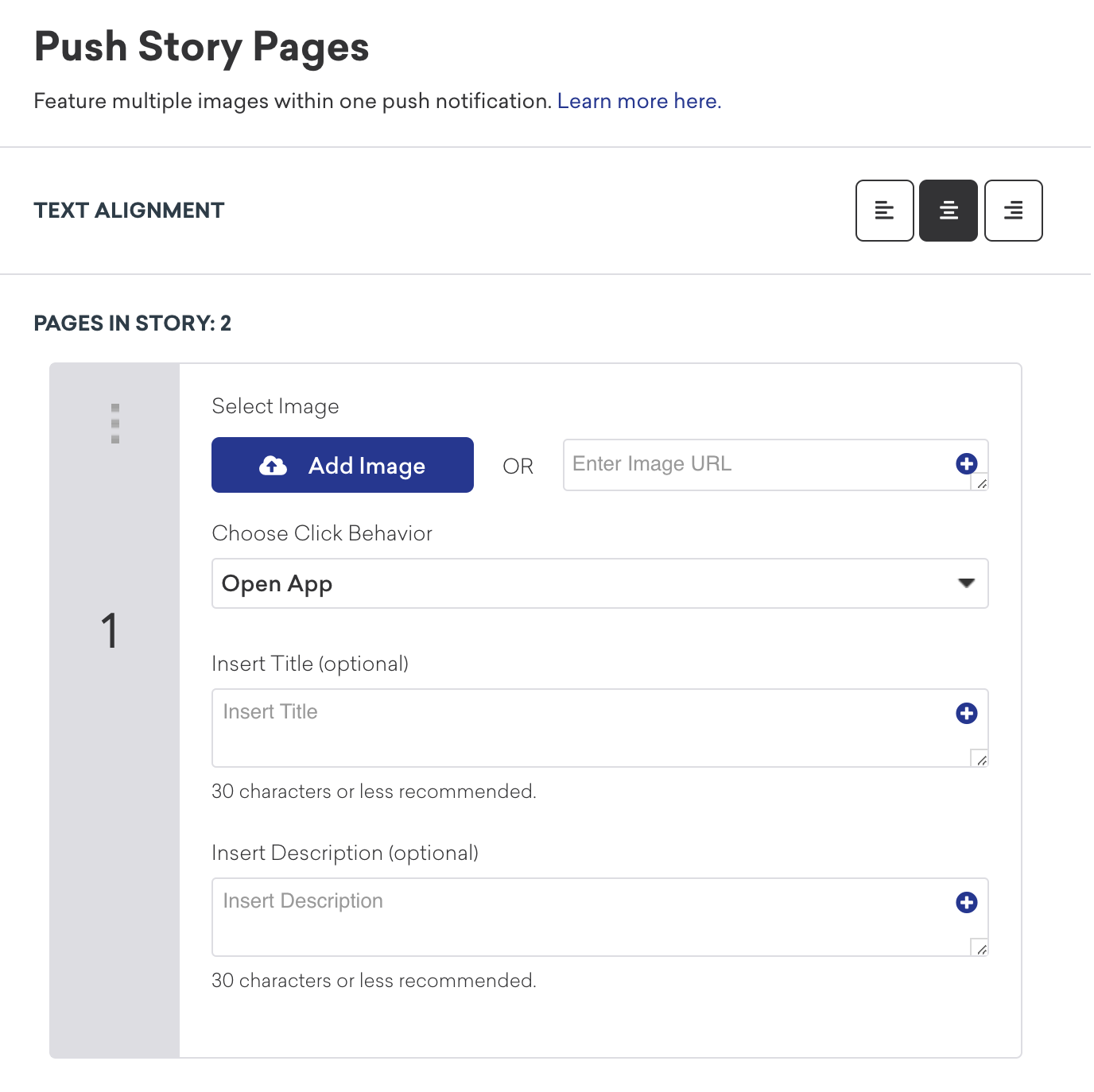This screenshot has height=1092, width=1094.
Task: Select left text alignment
Action: pyautogui.click(x=884, y=211)
